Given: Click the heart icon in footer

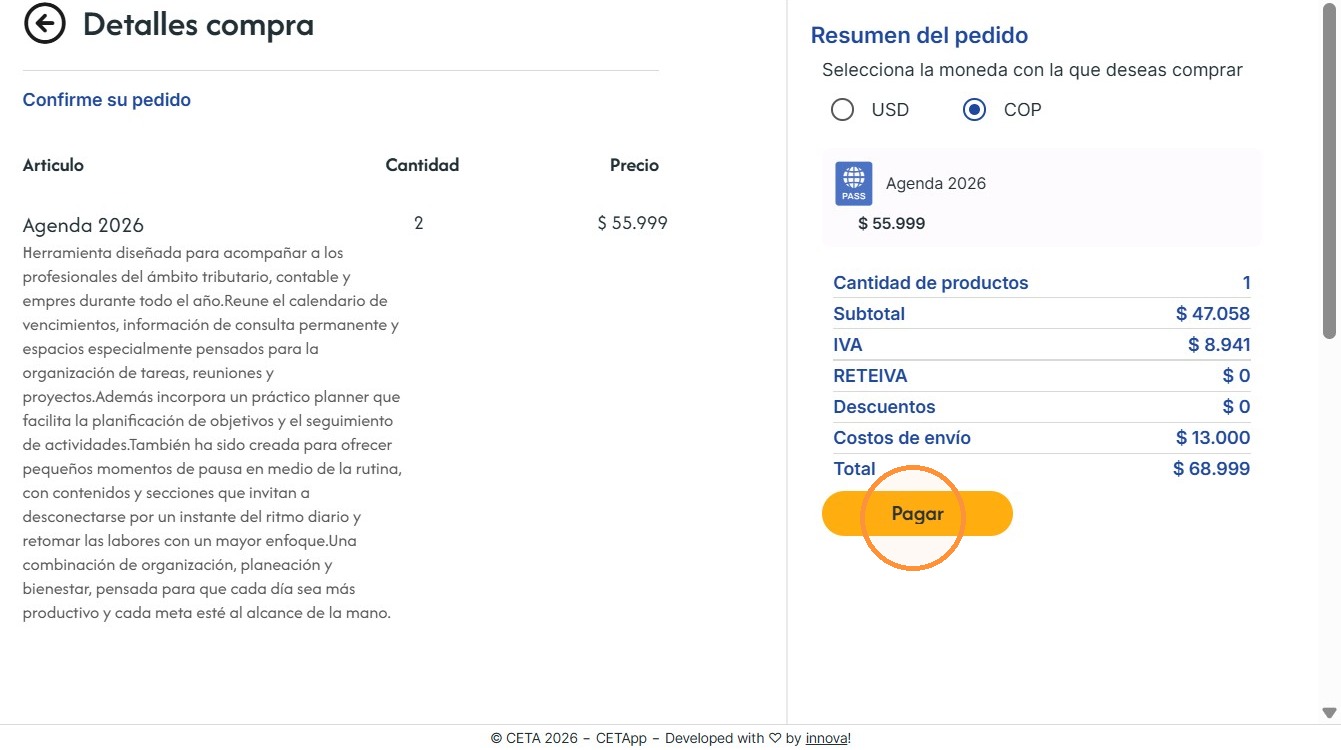Looking at the screenshot, I should click(x=774, y=739).
